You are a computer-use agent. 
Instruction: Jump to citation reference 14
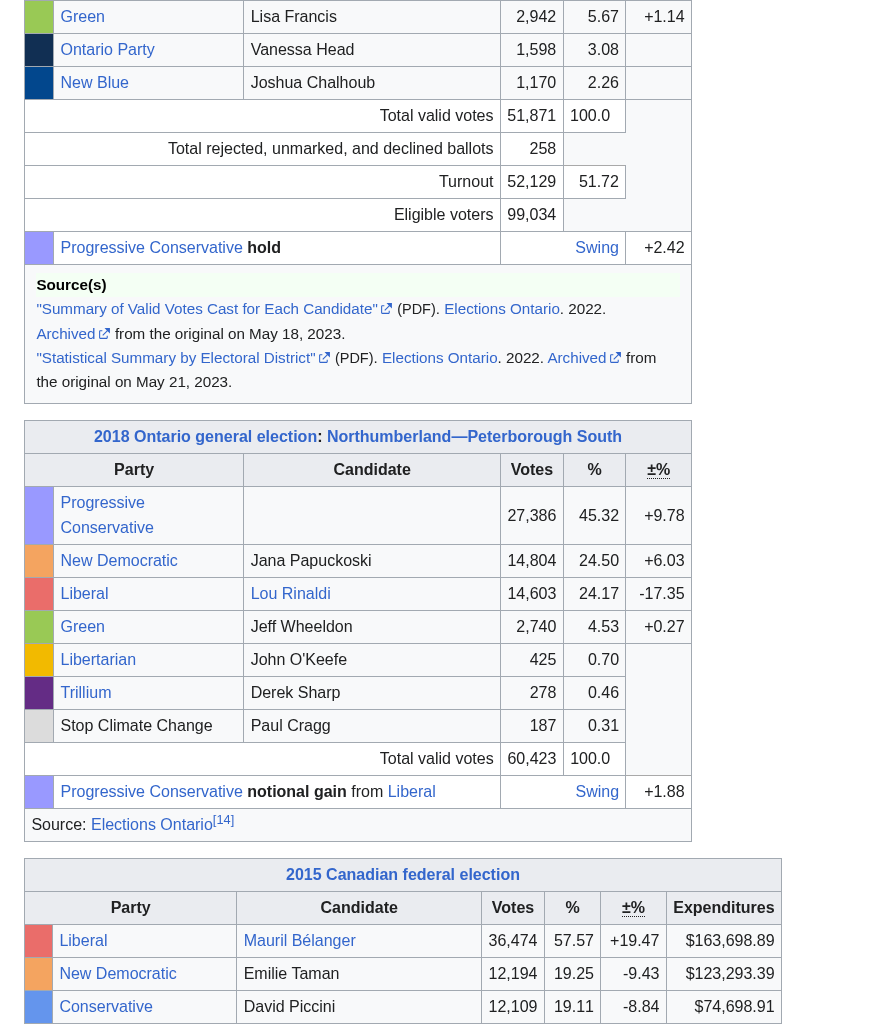coord(224,820)
